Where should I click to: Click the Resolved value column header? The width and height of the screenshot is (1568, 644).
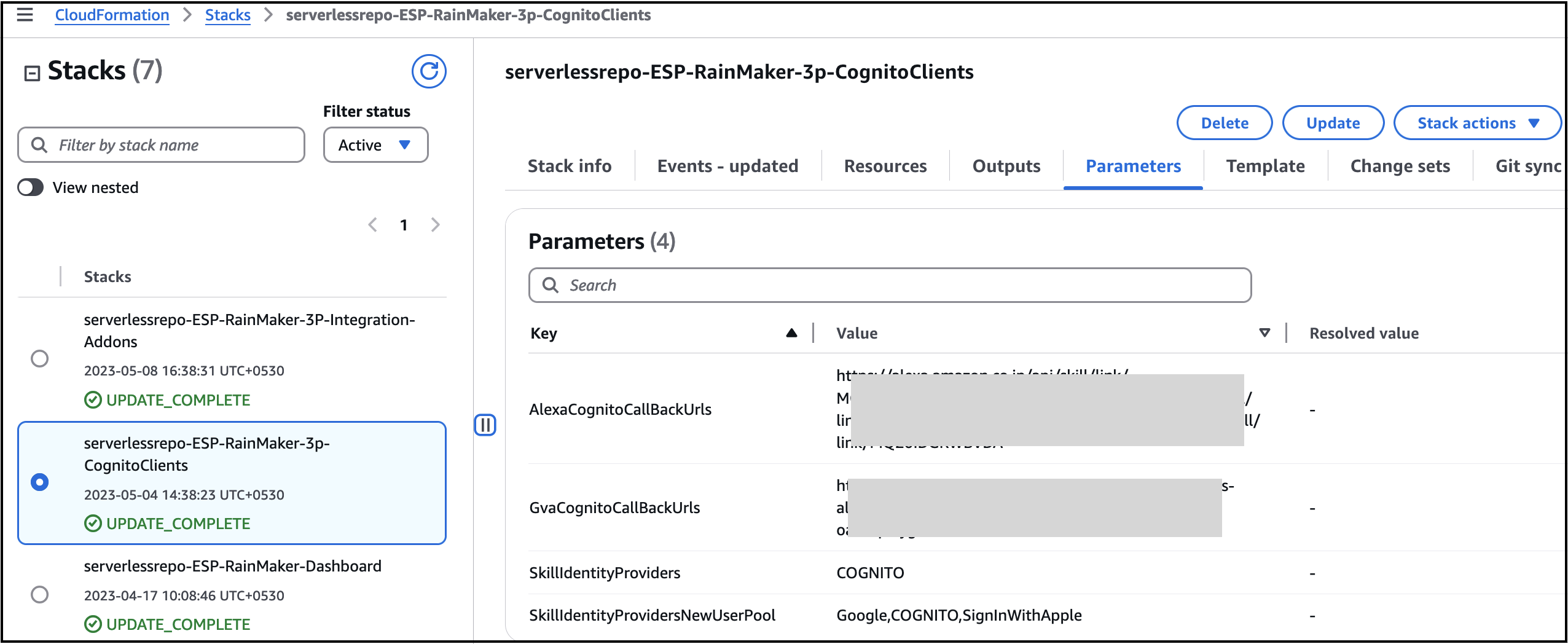point(1364,333)
